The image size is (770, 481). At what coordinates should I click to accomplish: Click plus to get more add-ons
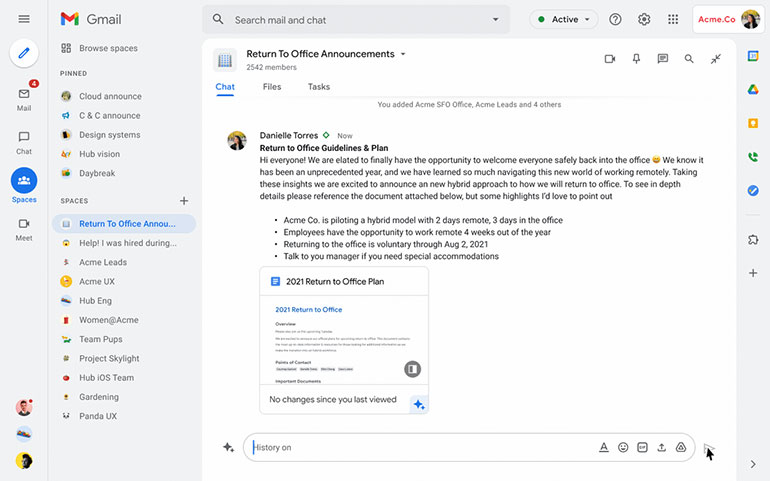(753, 273)
